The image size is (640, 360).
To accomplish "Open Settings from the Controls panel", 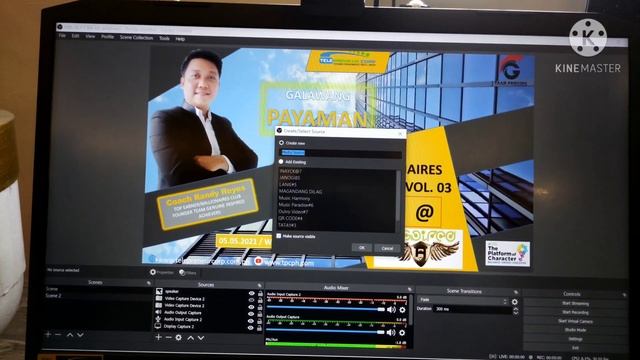I will [x=576, y=339].
